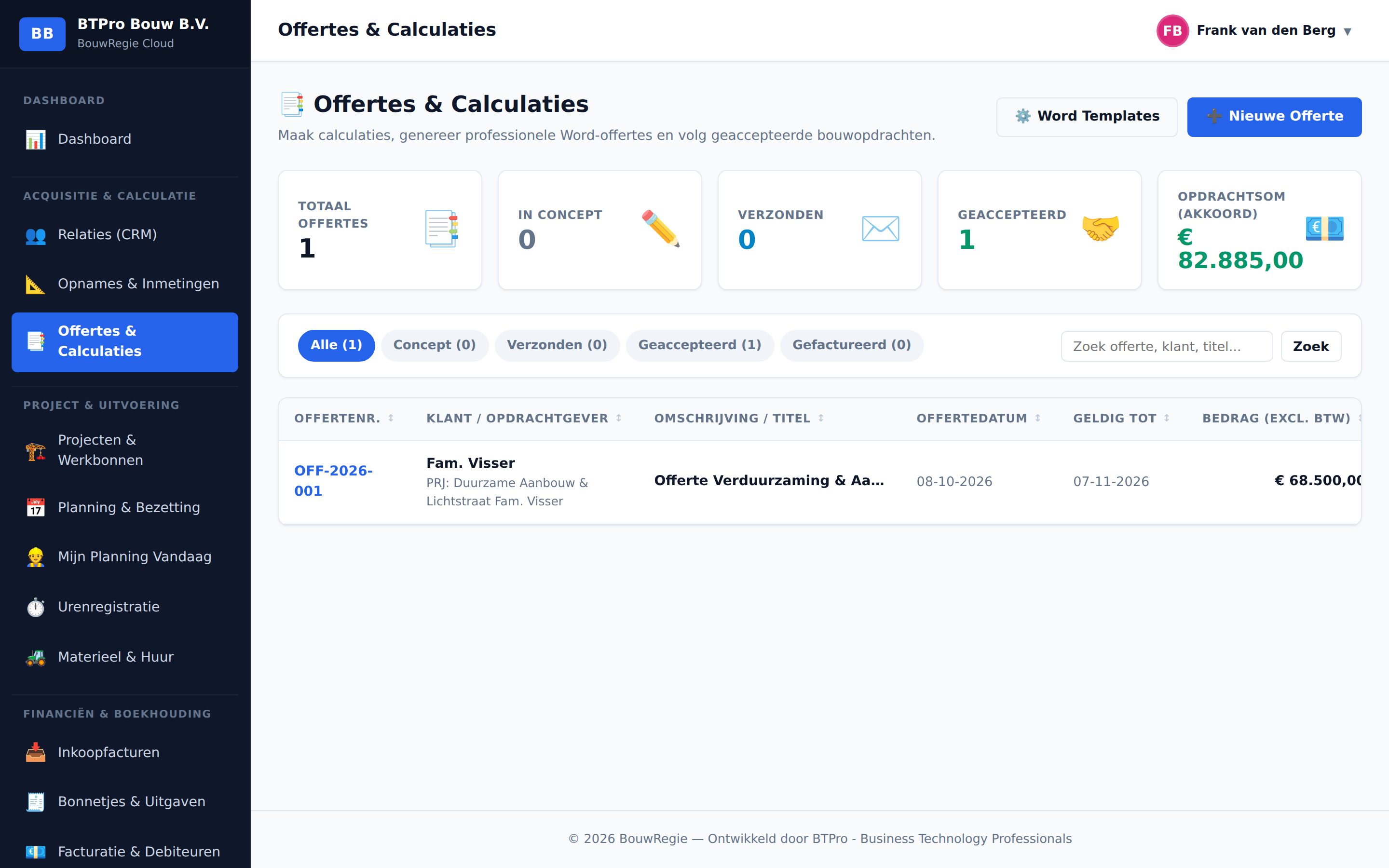1389x868 pixels.
Task: Click the geldig tot 07-11-2026 cell
Action: tap(1111, 482)
